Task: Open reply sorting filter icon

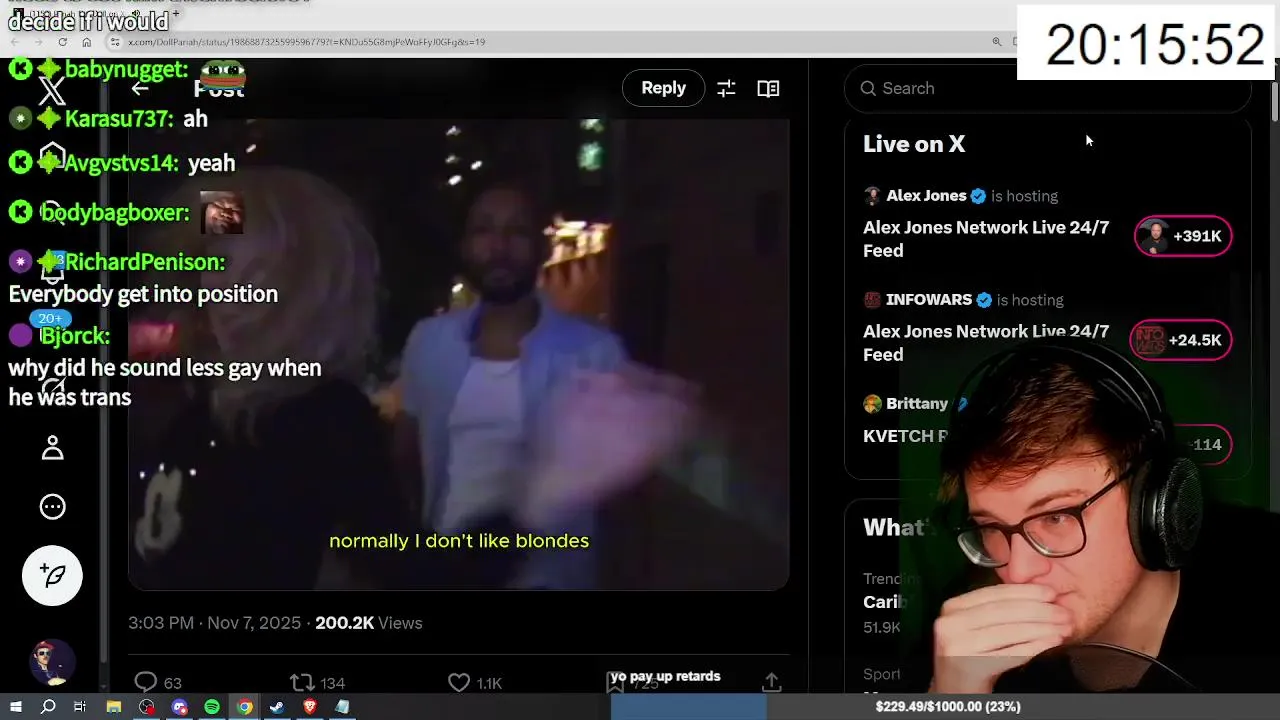Action: click(x=726, y=89)
